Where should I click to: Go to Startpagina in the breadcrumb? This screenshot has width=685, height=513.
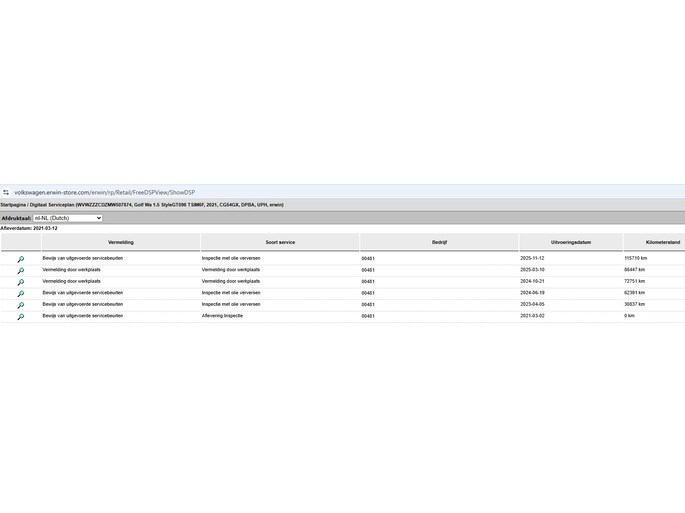coord(12,204)
